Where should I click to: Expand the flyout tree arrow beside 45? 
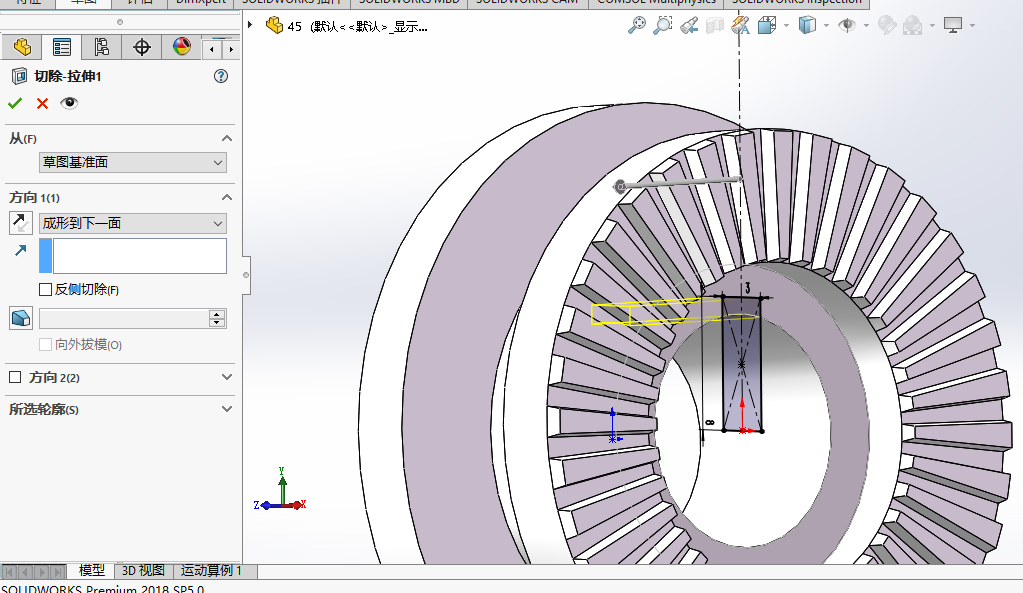click(x=250, y=25)
